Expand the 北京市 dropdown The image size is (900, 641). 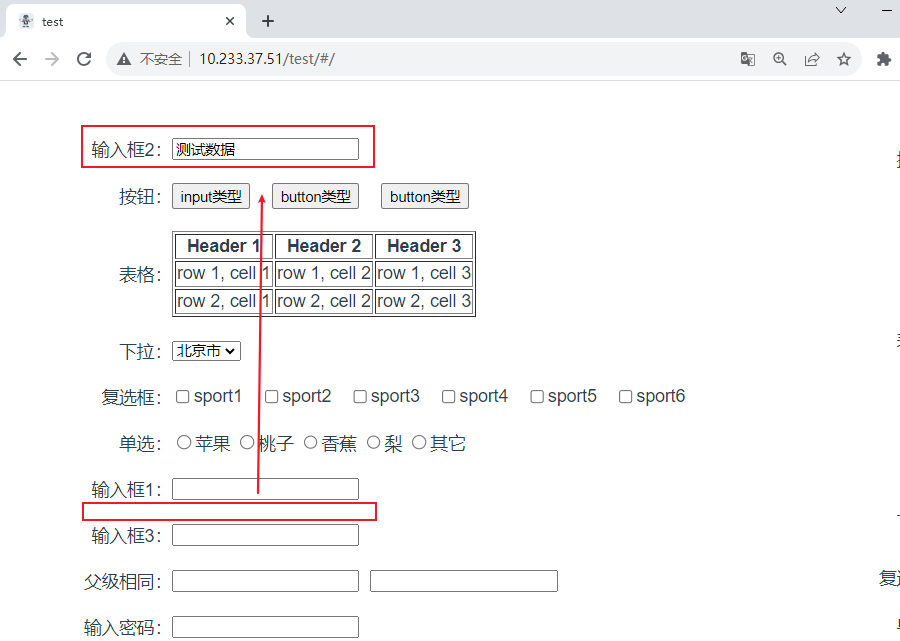point(206,351)
